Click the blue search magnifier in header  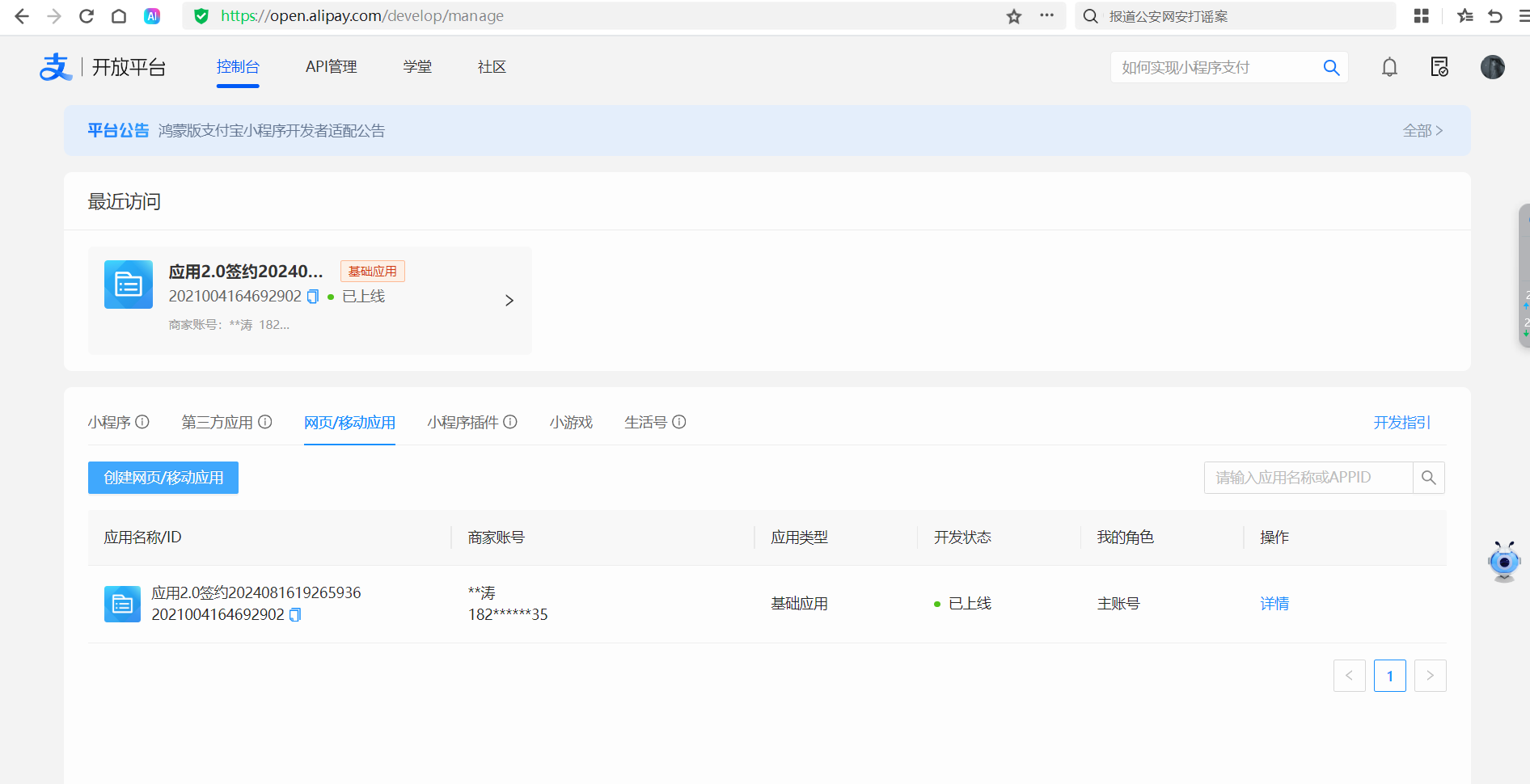(x=1331, y=68)
